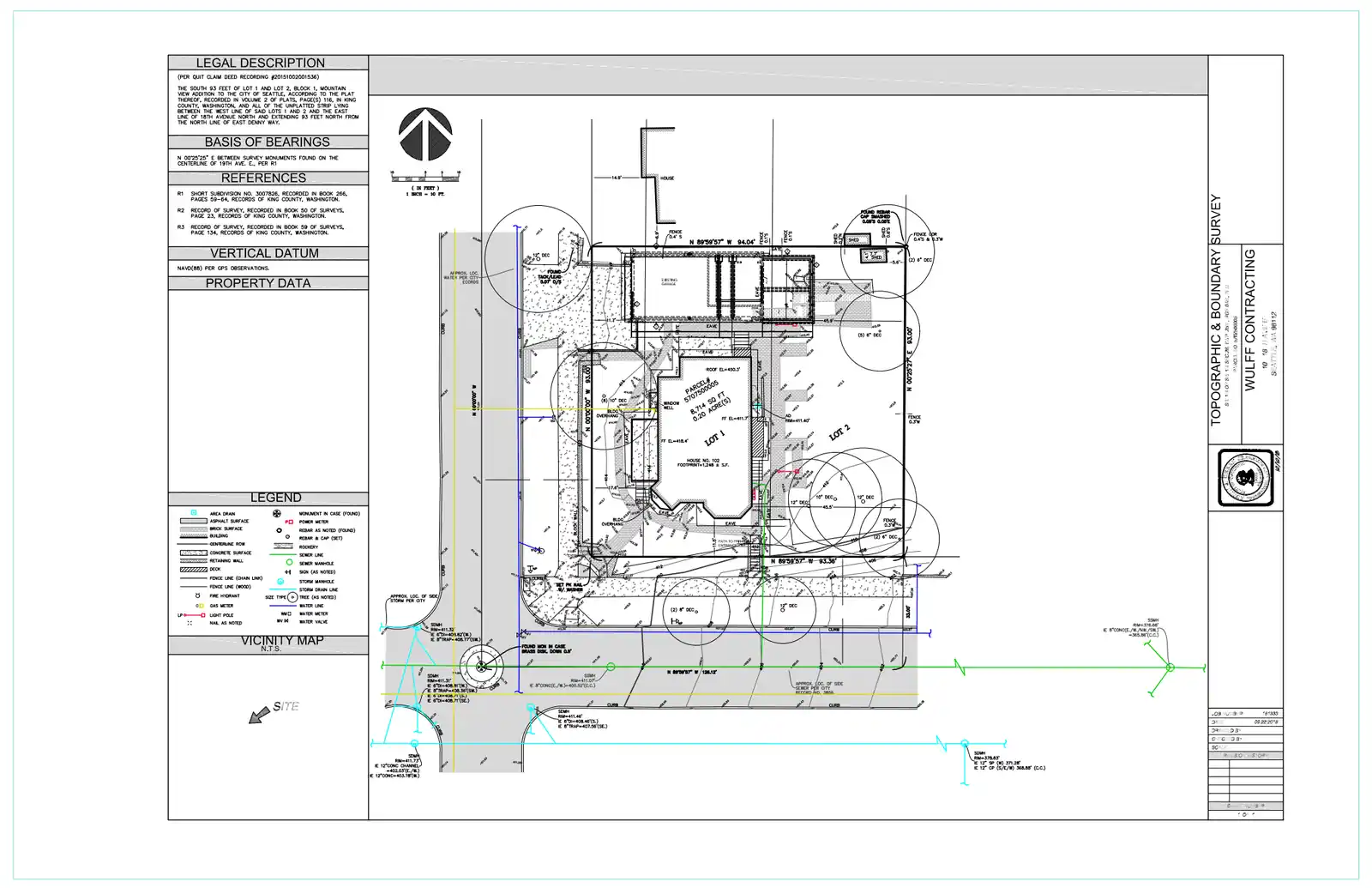Click the found monument in case at the intersection
This screenshot has height=888, width=1372.
click(x=481, y=666)
